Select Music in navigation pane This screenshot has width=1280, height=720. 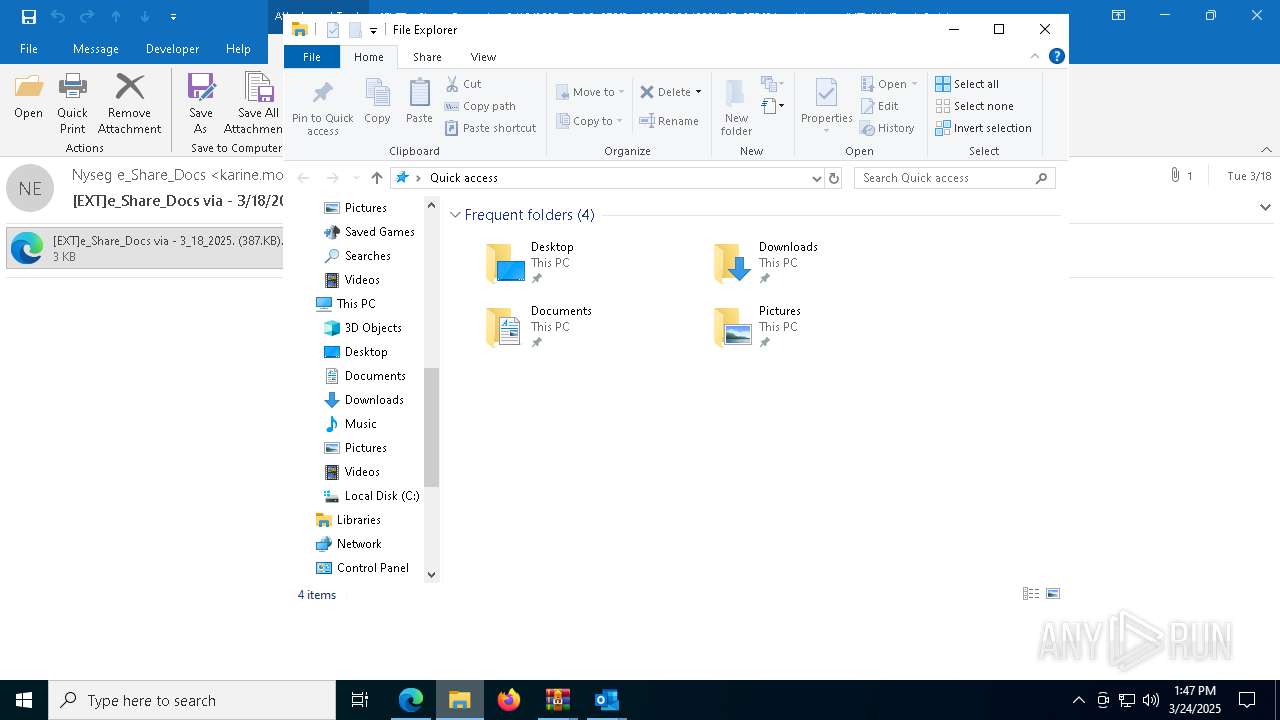tap(351, 424)
